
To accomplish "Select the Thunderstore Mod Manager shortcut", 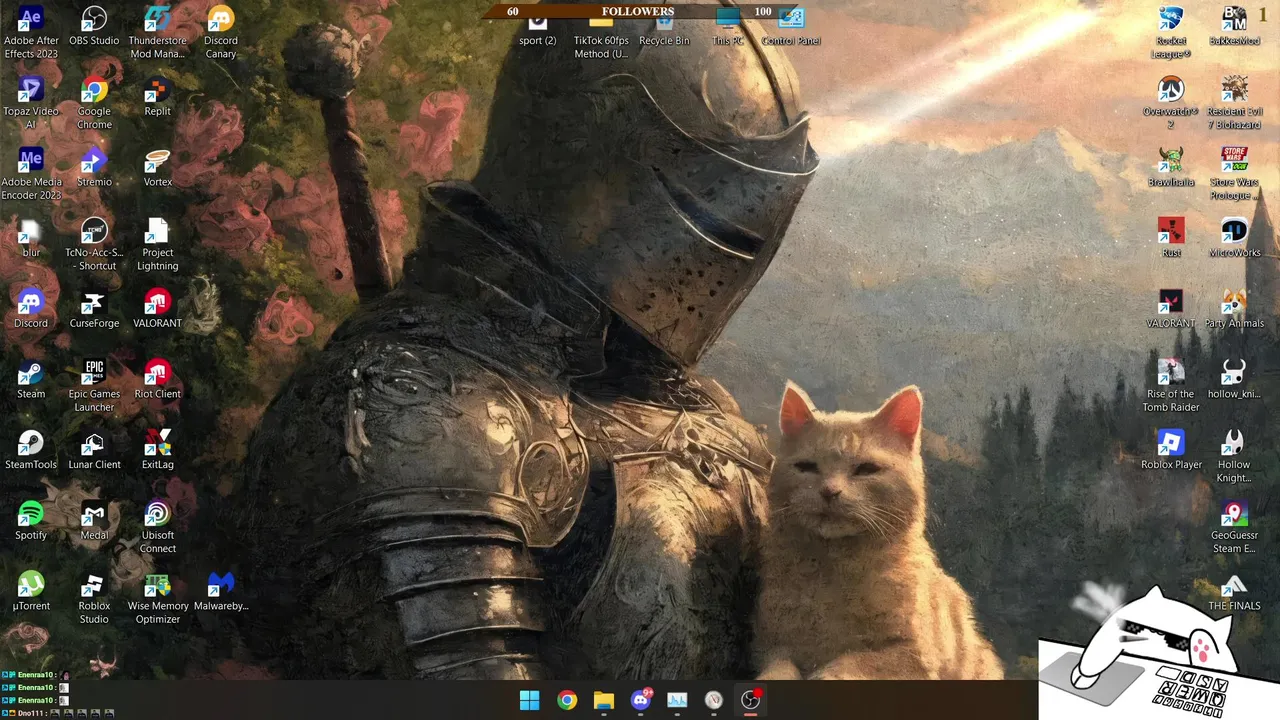I will (x=157, y=32).
